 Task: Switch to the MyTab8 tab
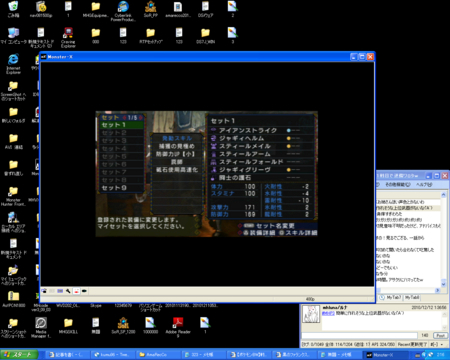click(412, 297)
